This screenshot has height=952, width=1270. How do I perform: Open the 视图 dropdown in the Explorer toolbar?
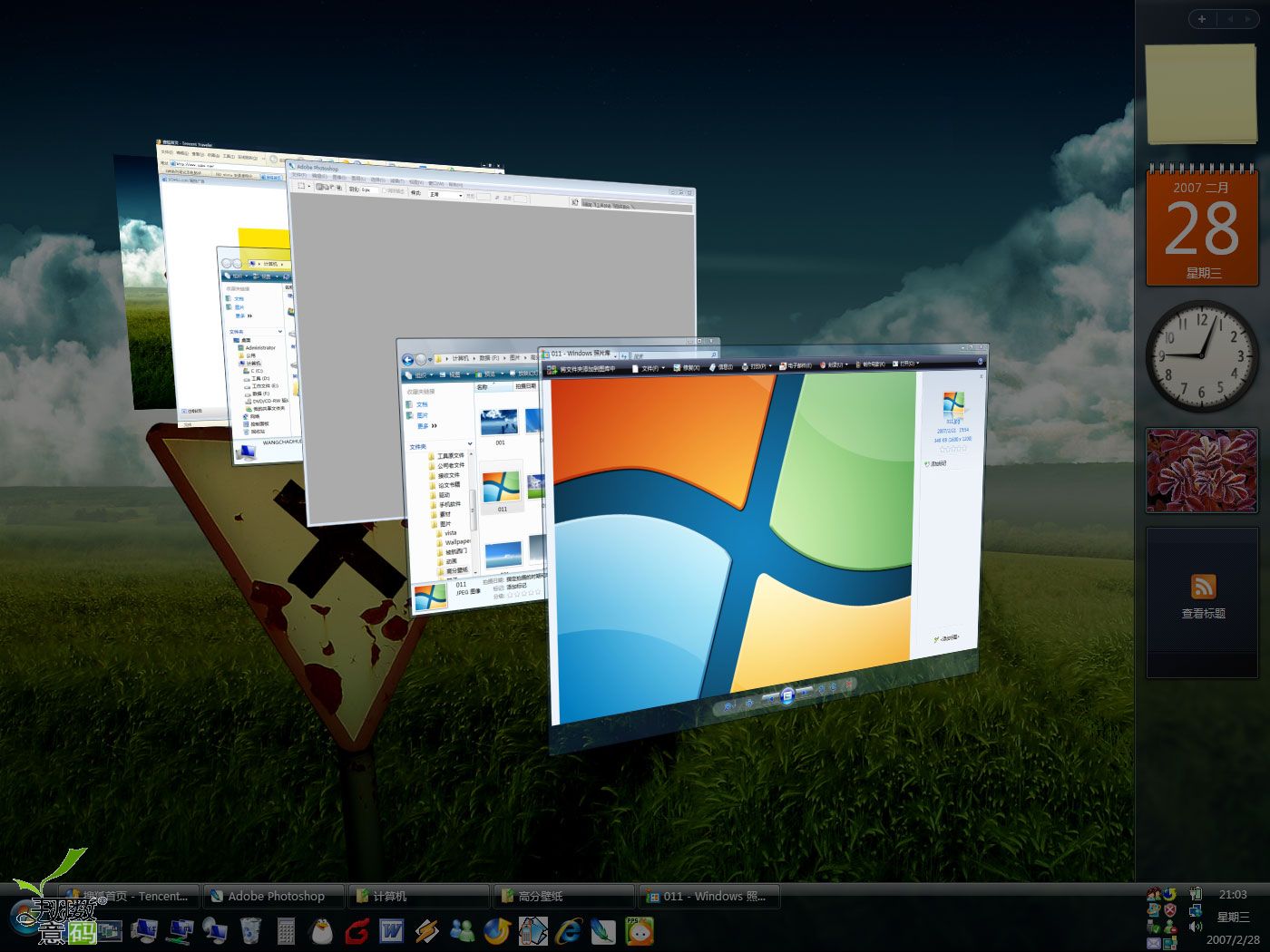click(454, 374)
